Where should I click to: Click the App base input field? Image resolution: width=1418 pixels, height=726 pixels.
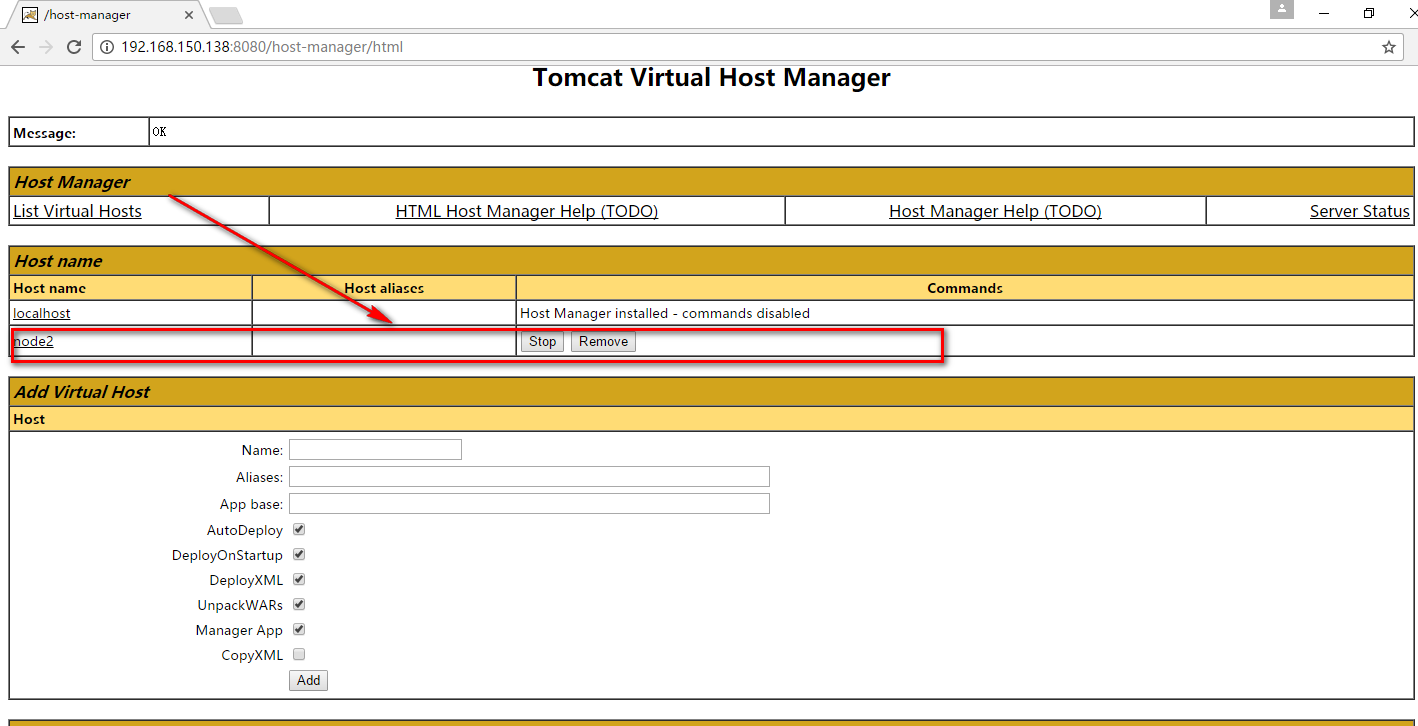[529, 503]
